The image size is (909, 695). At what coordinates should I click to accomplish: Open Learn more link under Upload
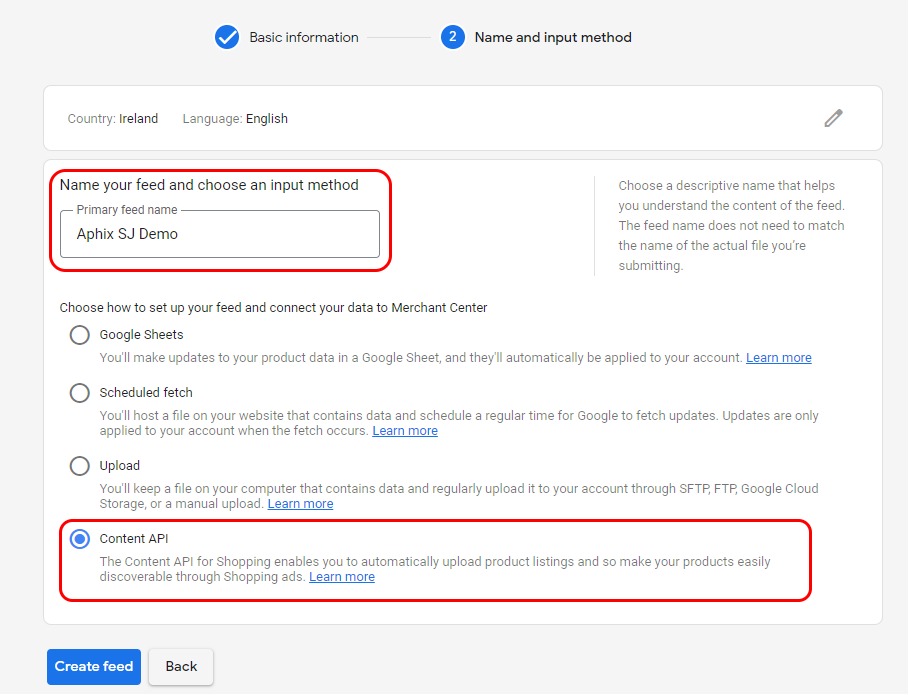point(300,503)
